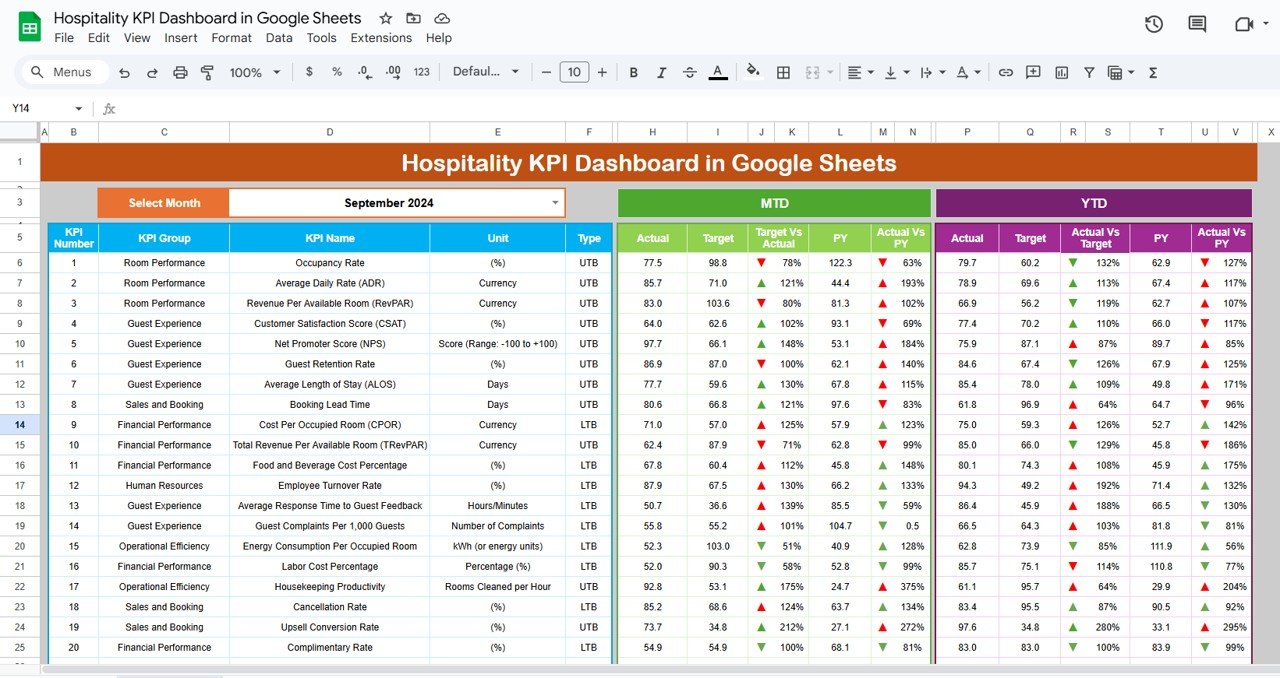
Task: Open the Select Month dropdown
Action: (556, 203)
